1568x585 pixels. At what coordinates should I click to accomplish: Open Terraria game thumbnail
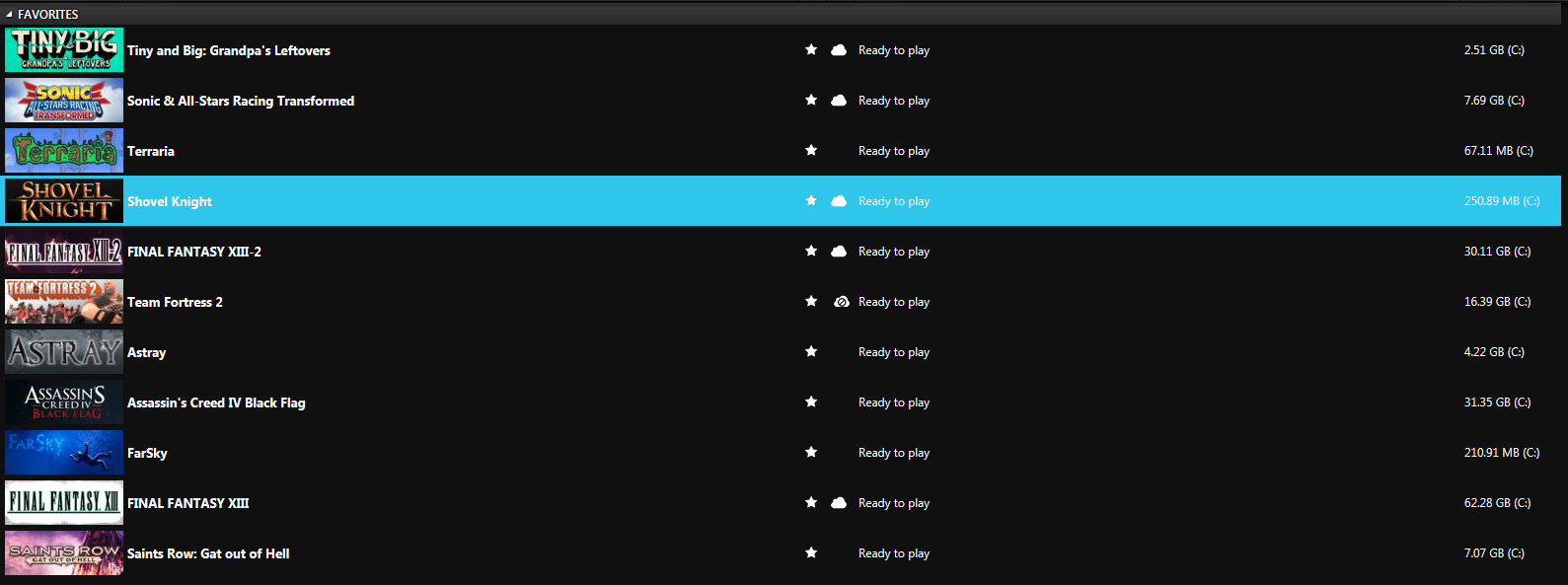(64, 150)
